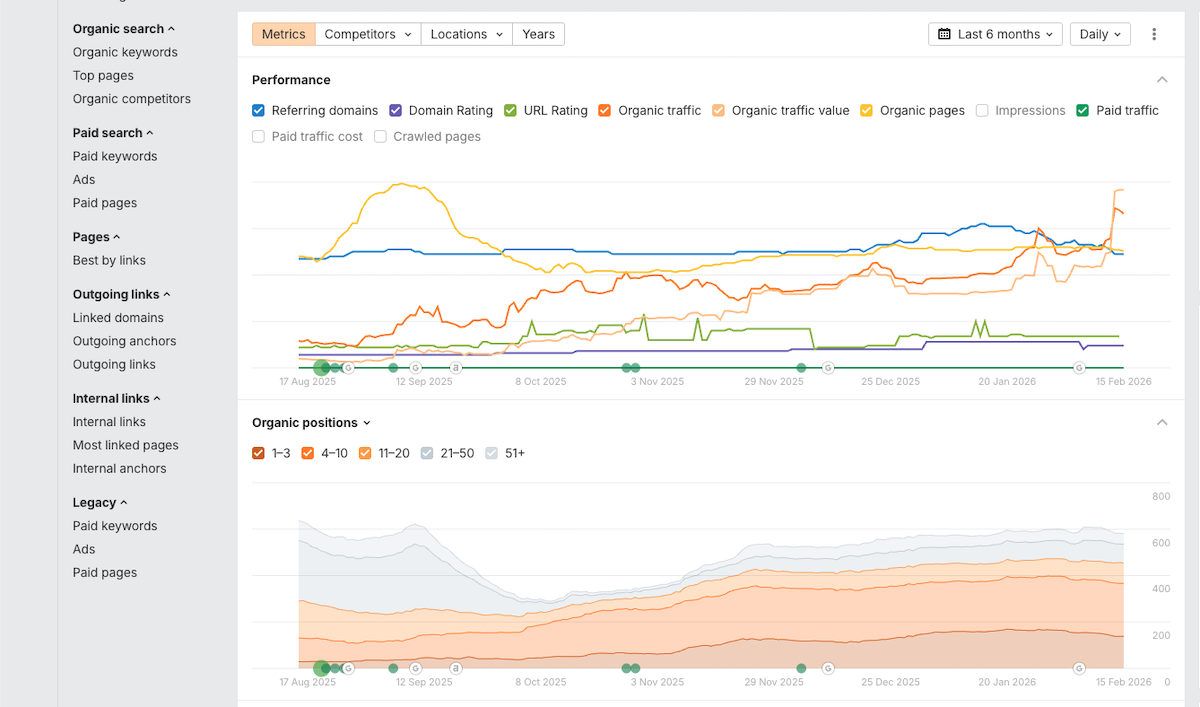Collapse the Organic positions section chevron
1200x707 pixels.
click(x=1162, y=423)
